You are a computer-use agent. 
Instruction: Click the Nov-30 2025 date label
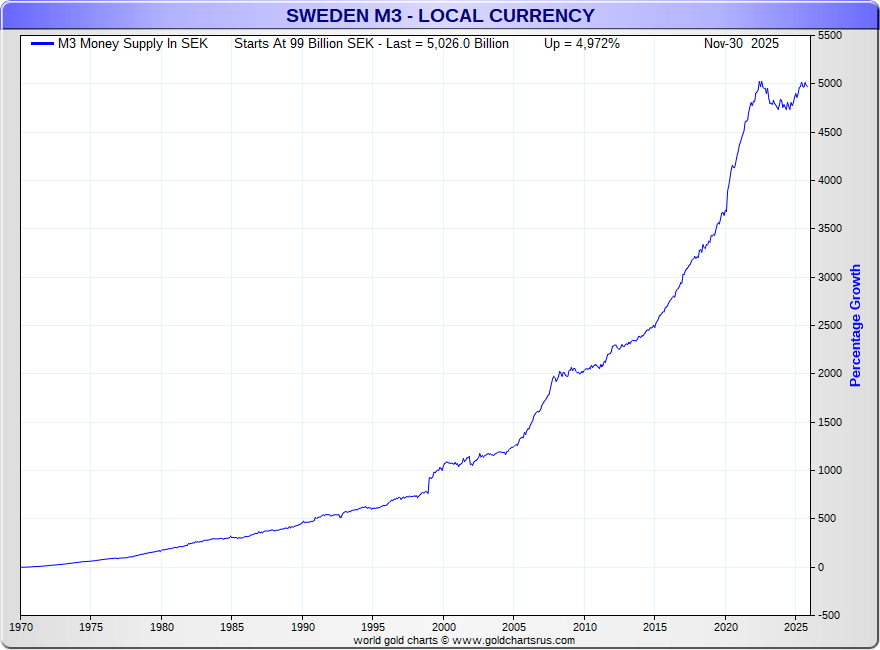pos(741,44)
